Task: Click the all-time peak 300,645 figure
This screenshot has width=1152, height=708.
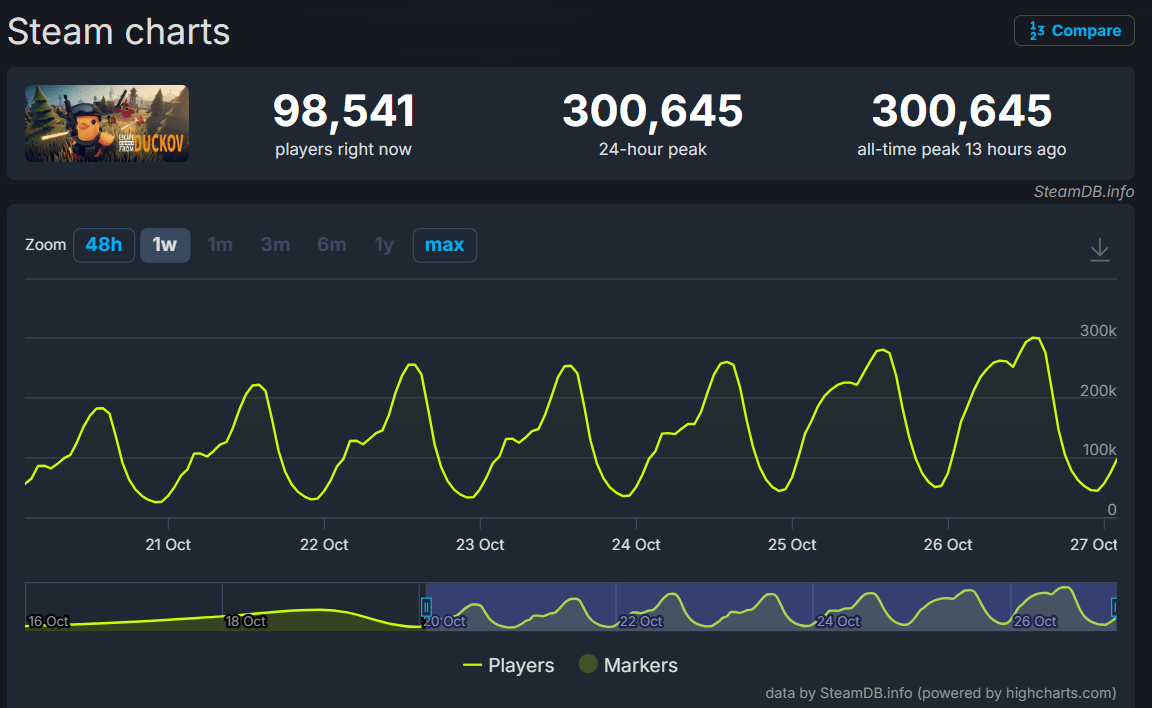Action: (961, 111)
